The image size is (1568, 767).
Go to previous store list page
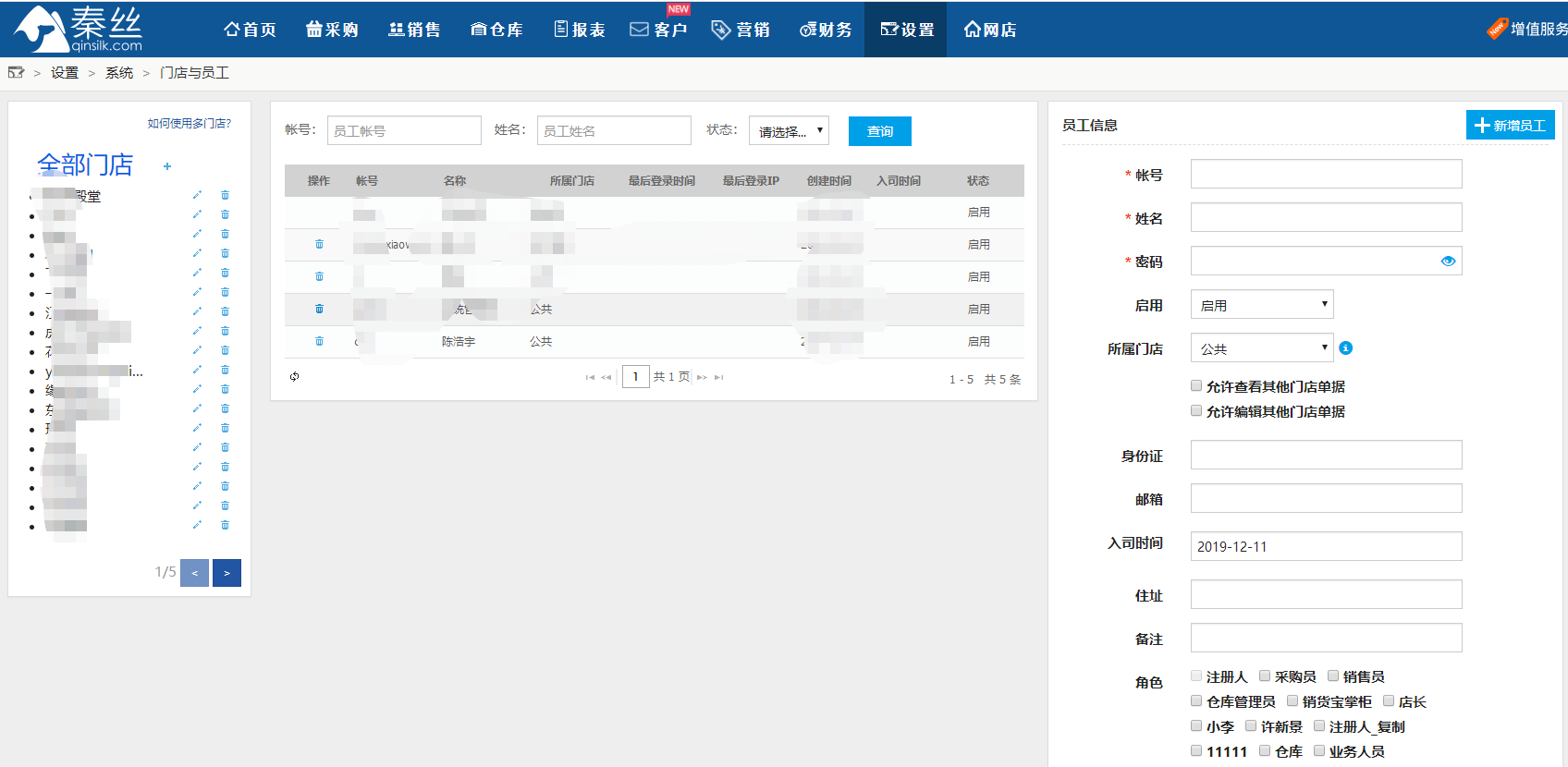coord(194,573)
